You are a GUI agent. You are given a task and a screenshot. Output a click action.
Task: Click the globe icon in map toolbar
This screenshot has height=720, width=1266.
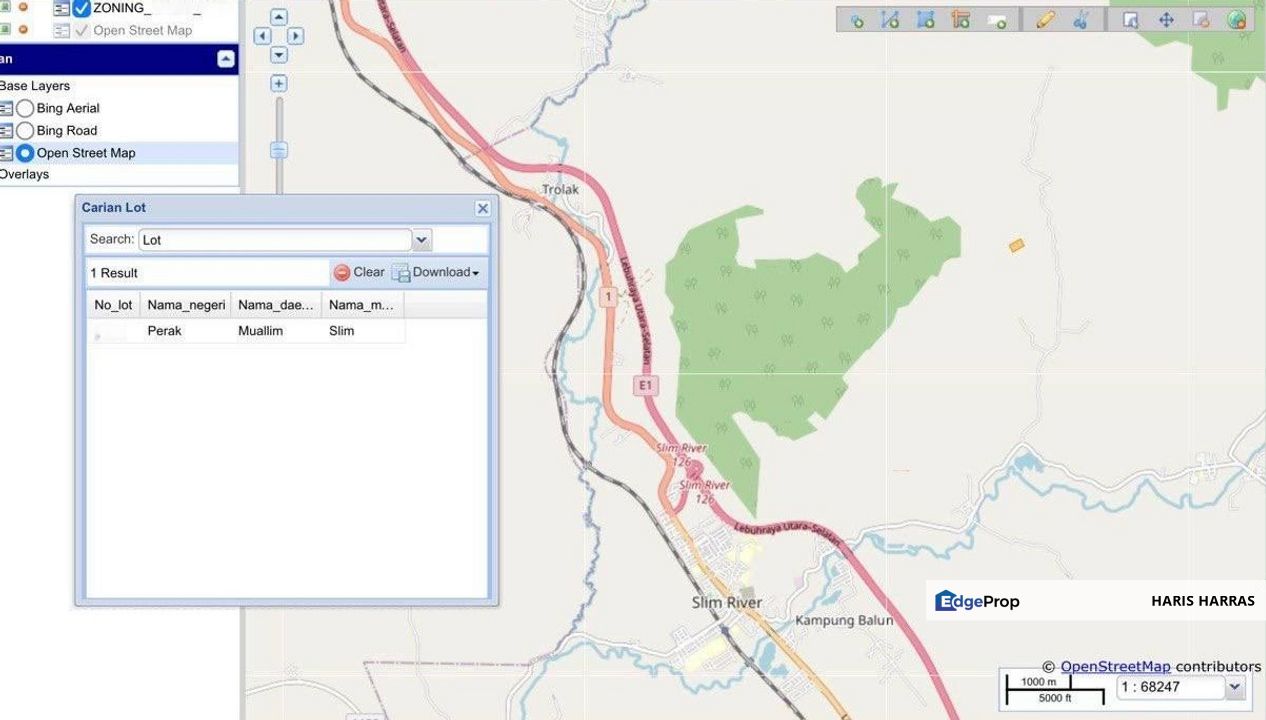(1237, 20)
